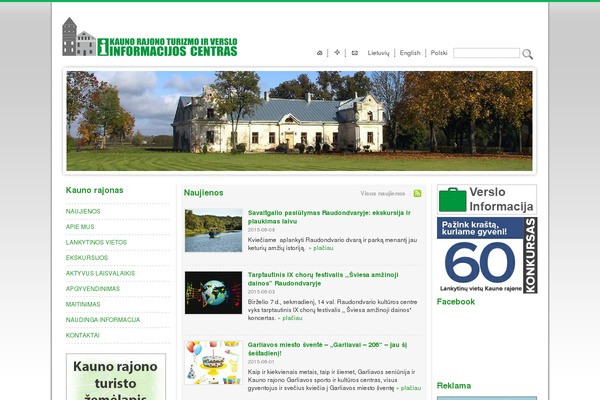Click the manor house banner image
Viewport: 600px width, 400px height.
(299, 121)
